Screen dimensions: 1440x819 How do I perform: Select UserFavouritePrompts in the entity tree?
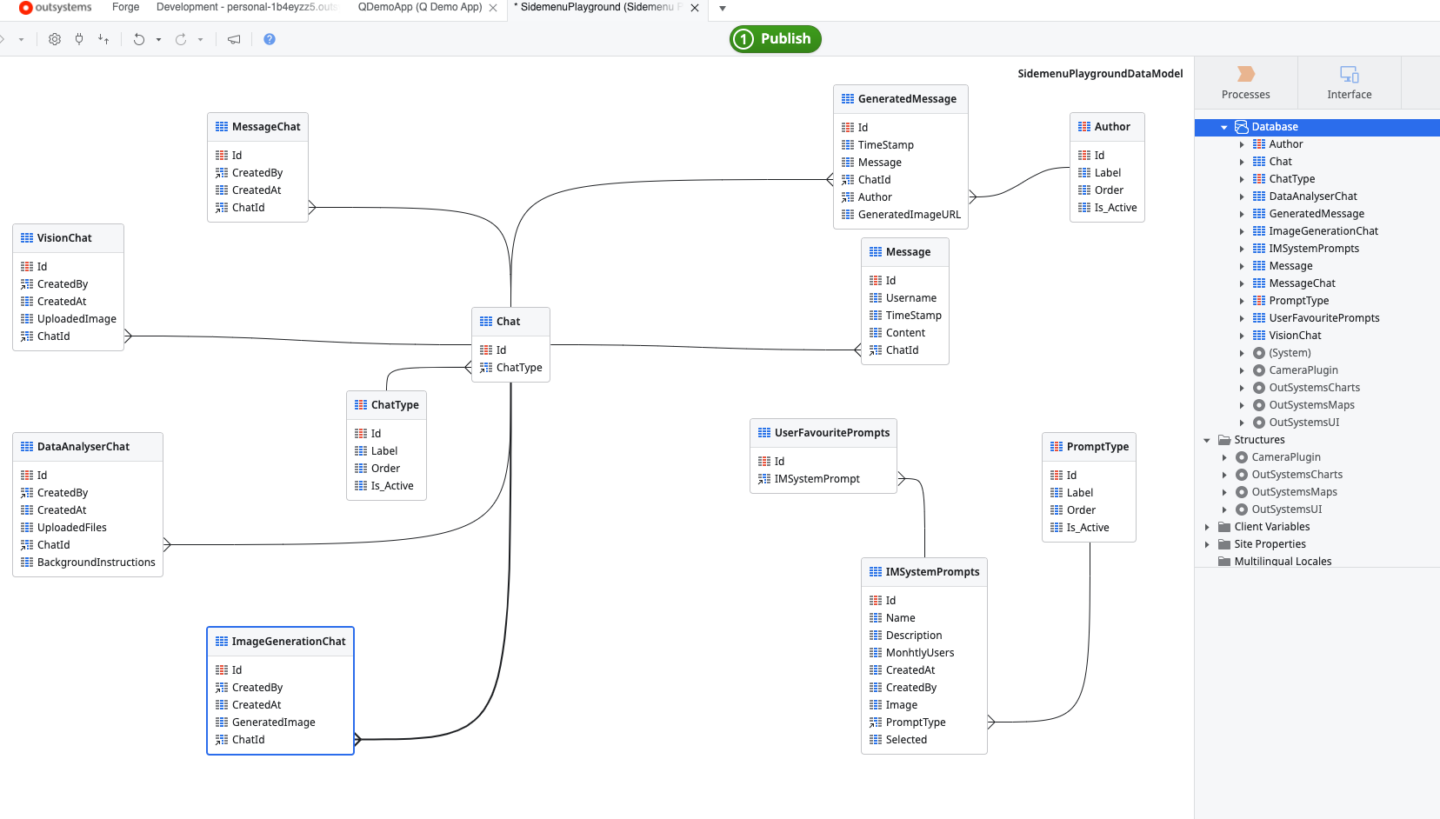[x=1323, y=318]
